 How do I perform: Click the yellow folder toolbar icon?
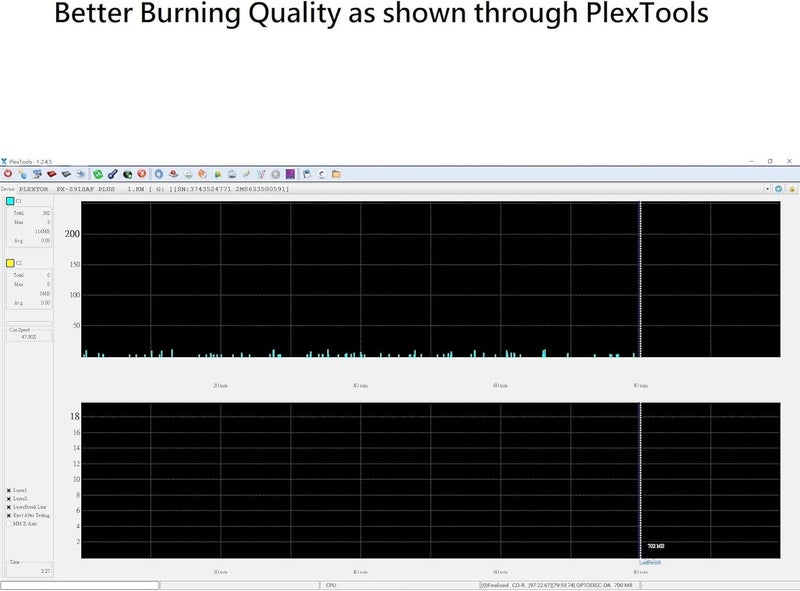[x=336, y=174]
